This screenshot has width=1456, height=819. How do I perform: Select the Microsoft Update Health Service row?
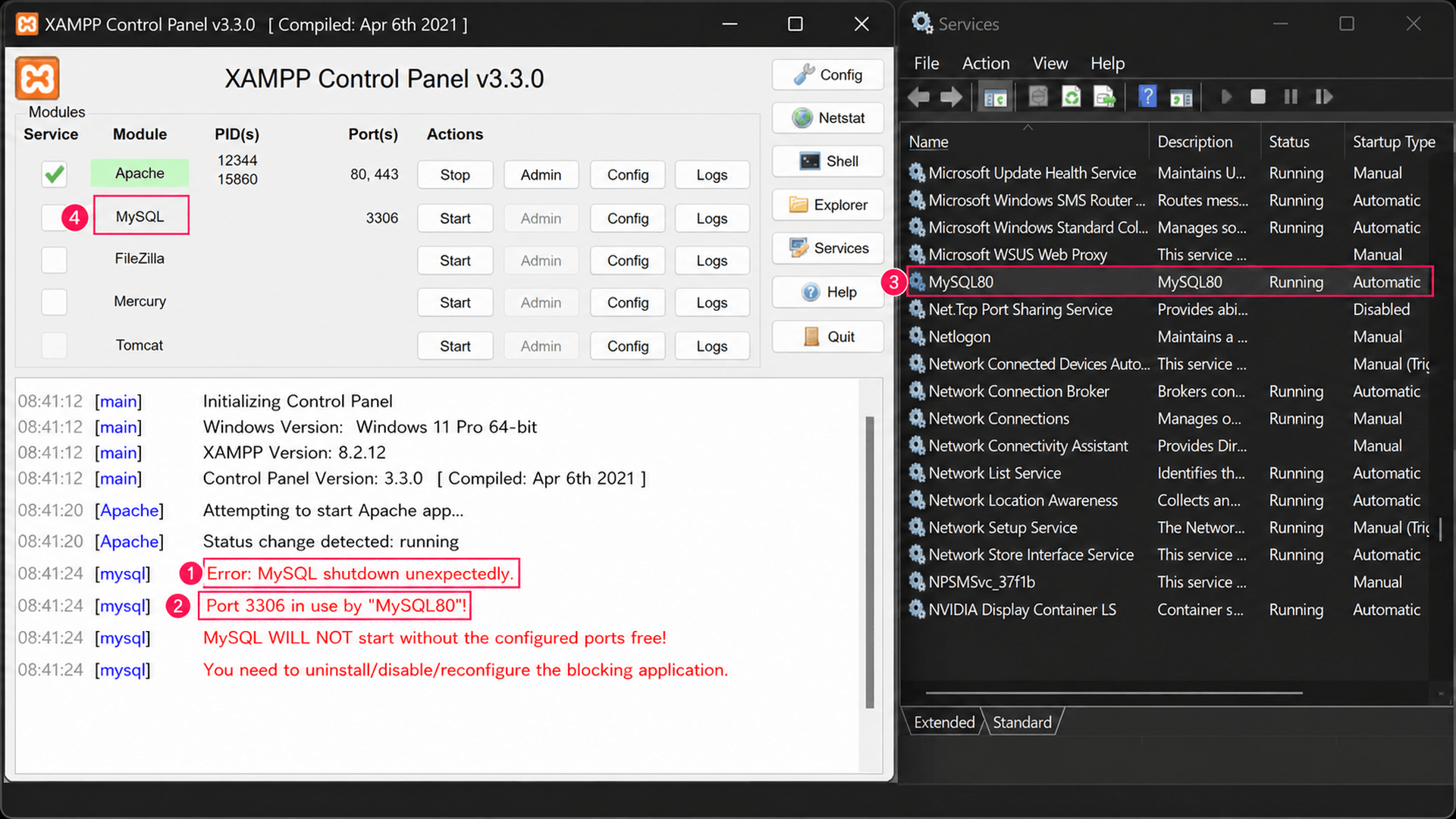click(1168, 173)
